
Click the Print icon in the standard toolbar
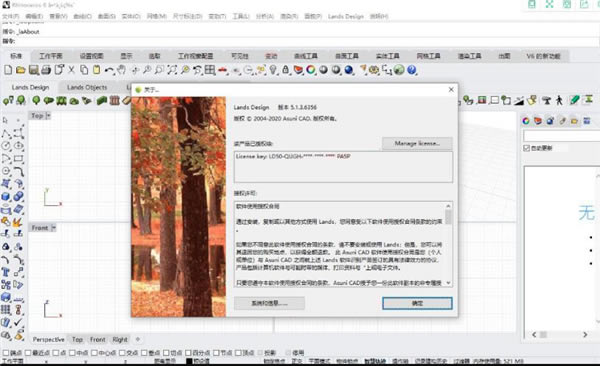pos(46,70)
